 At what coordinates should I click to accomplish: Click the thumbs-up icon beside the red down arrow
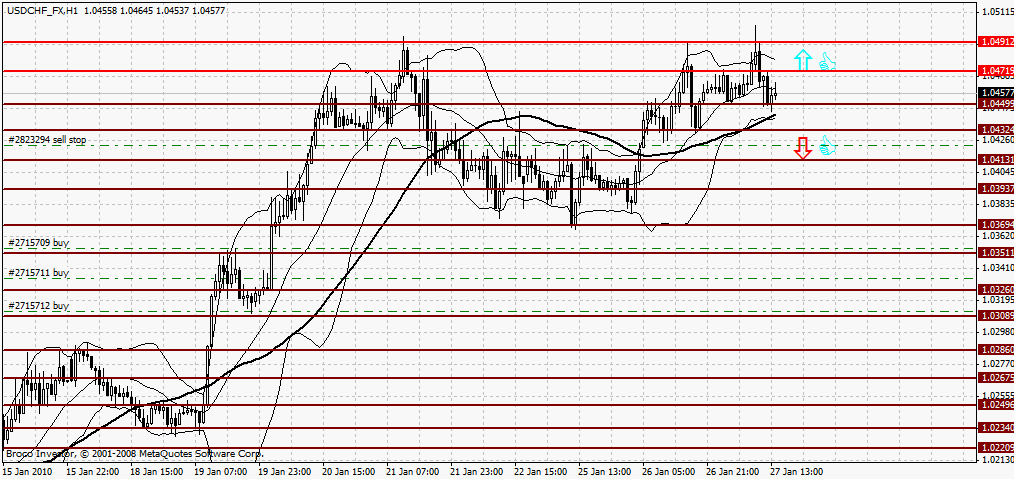(x=827, y=146)
